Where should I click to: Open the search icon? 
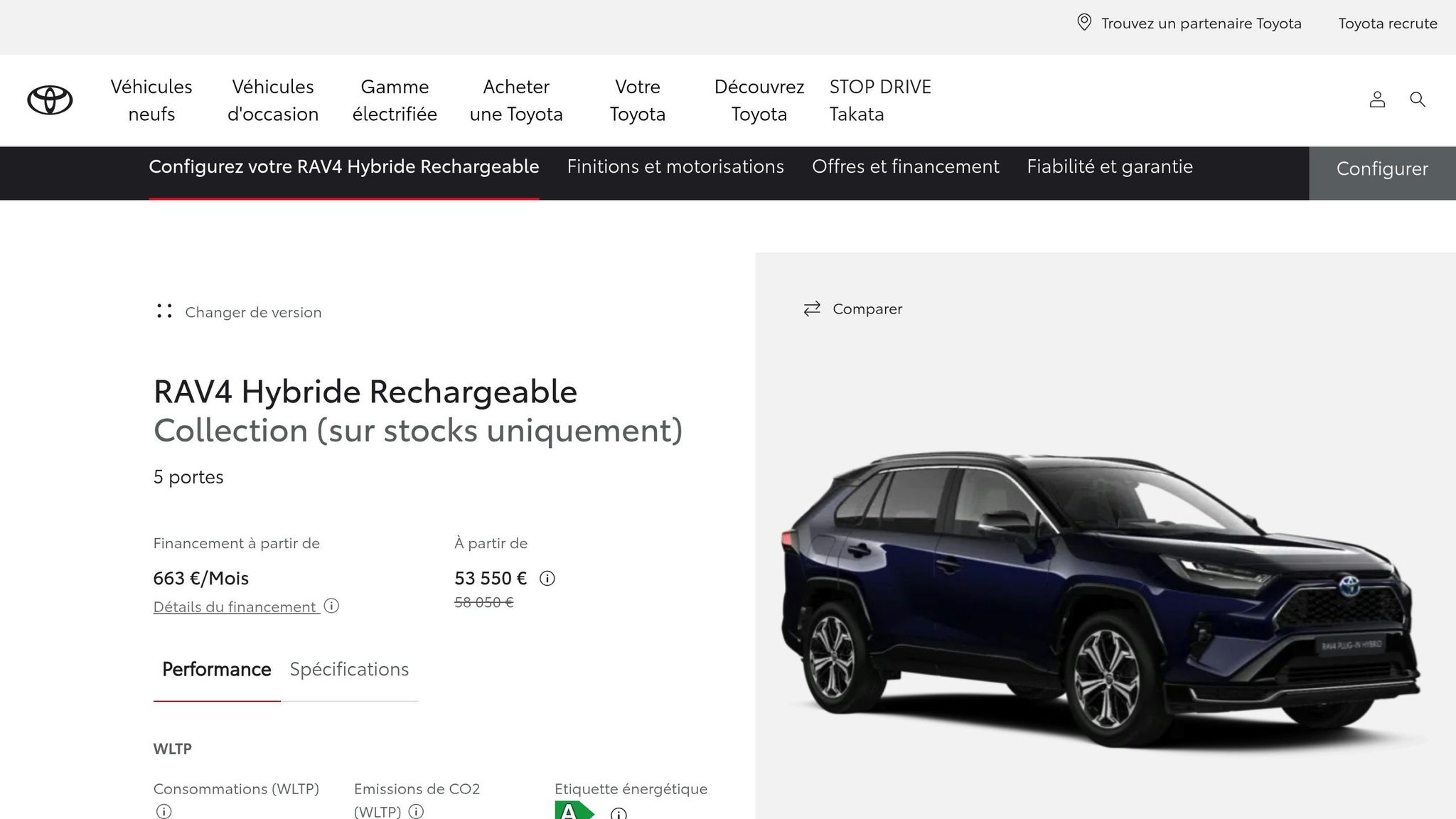click(x=1418, y=100)
